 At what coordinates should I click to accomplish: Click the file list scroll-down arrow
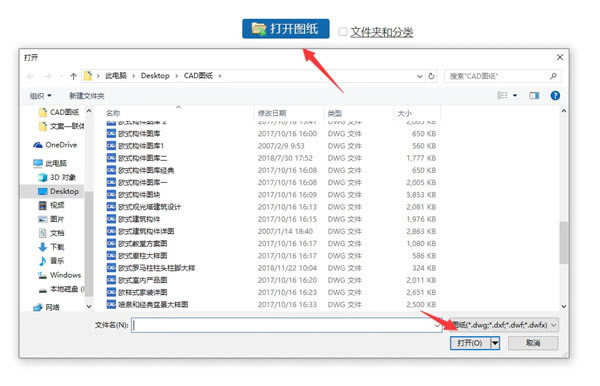click(x=563, y=306)
